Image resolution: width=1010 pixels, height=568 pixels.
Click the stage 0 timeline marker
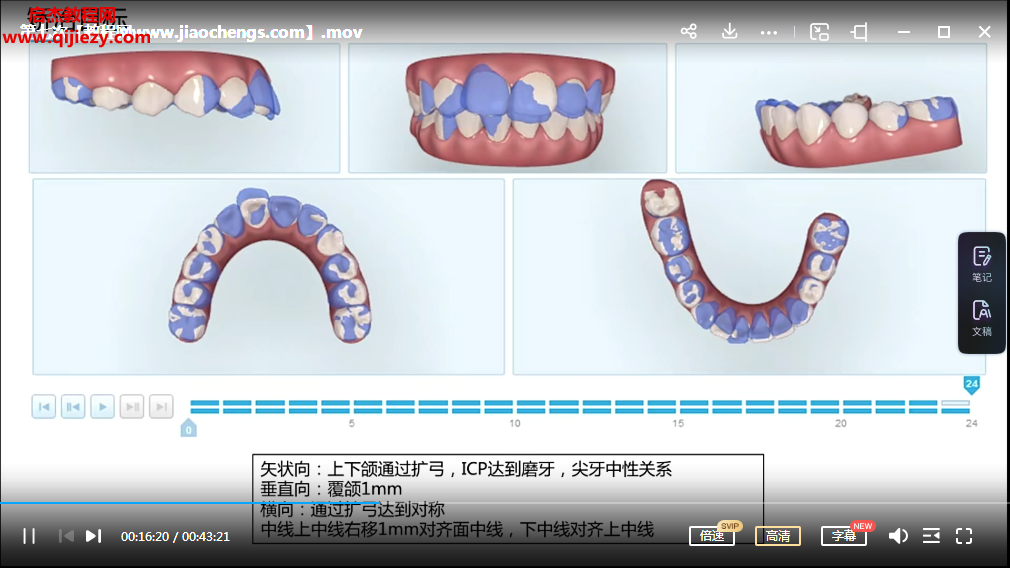tap(188, 429)
